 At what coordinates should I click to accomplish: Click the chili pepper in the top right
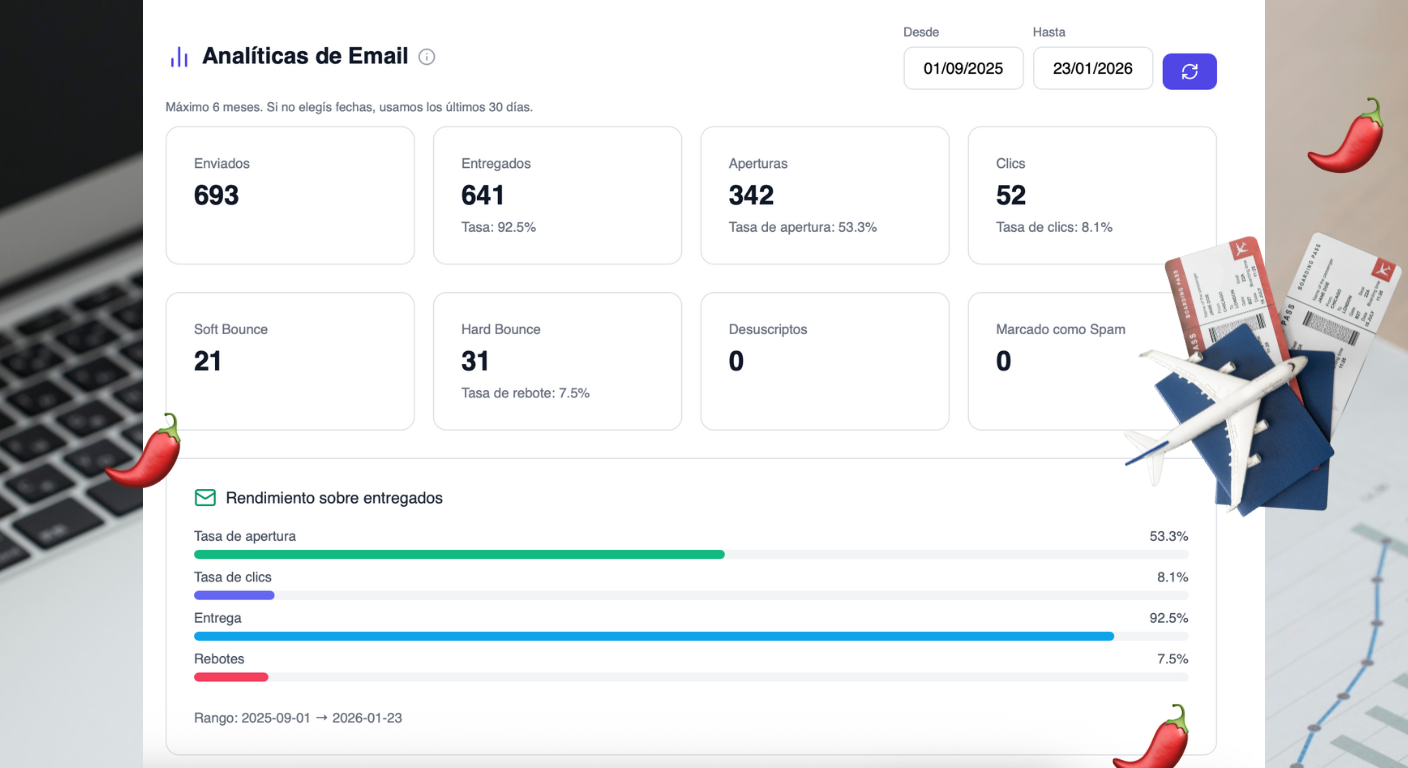click(1348, 136)
